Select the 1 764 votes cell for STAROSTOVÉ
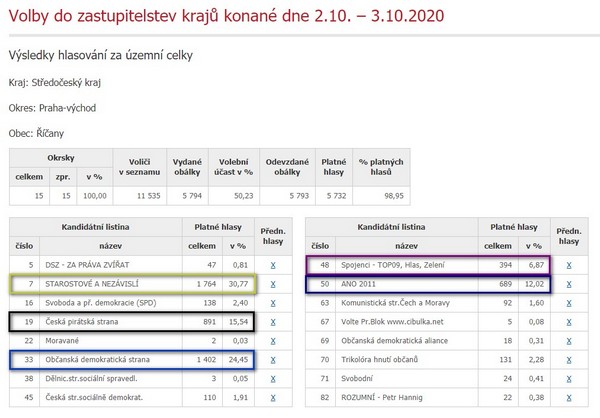Screen dimensions: 600x418 pos(199,286)
